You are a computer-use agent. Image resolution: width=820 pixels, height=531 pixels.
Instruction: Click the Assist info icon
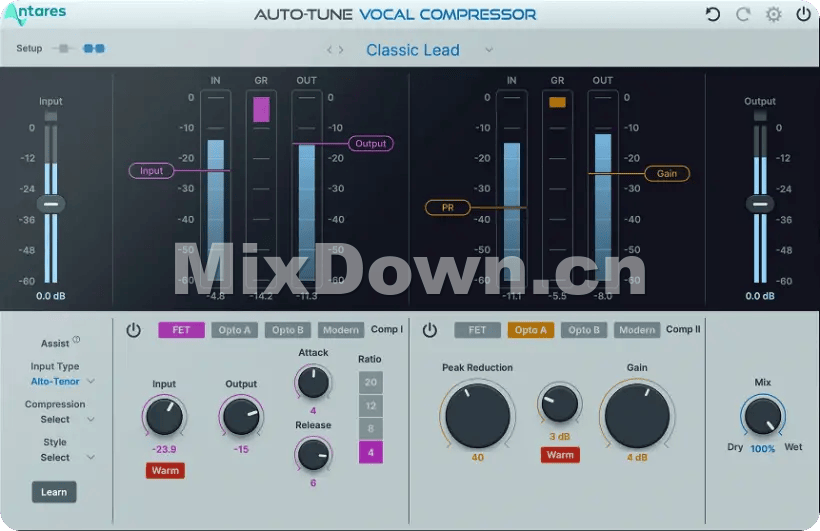pos(76,340)
